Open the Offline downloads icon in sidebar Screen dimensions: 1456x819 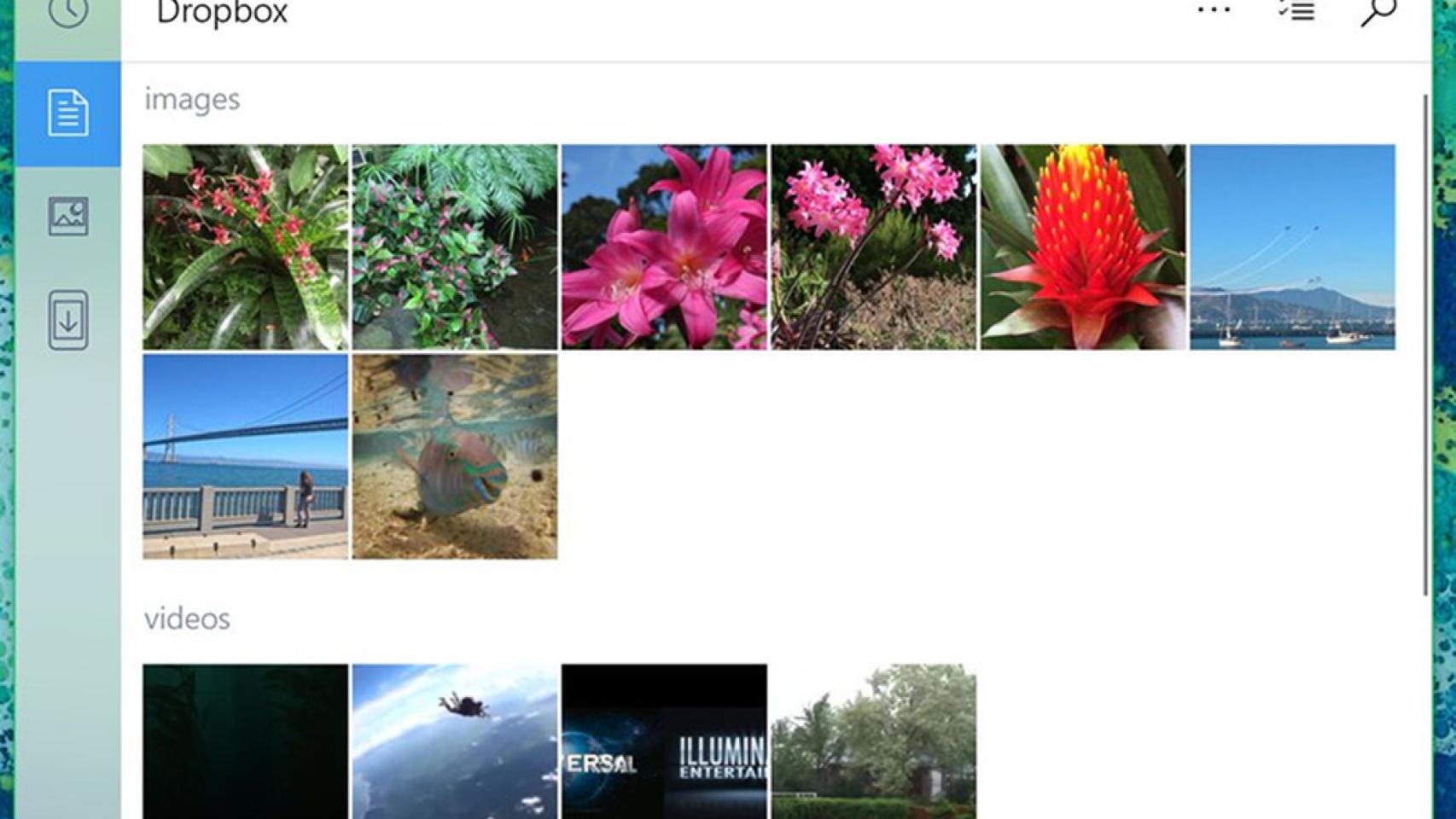[67, 320]
